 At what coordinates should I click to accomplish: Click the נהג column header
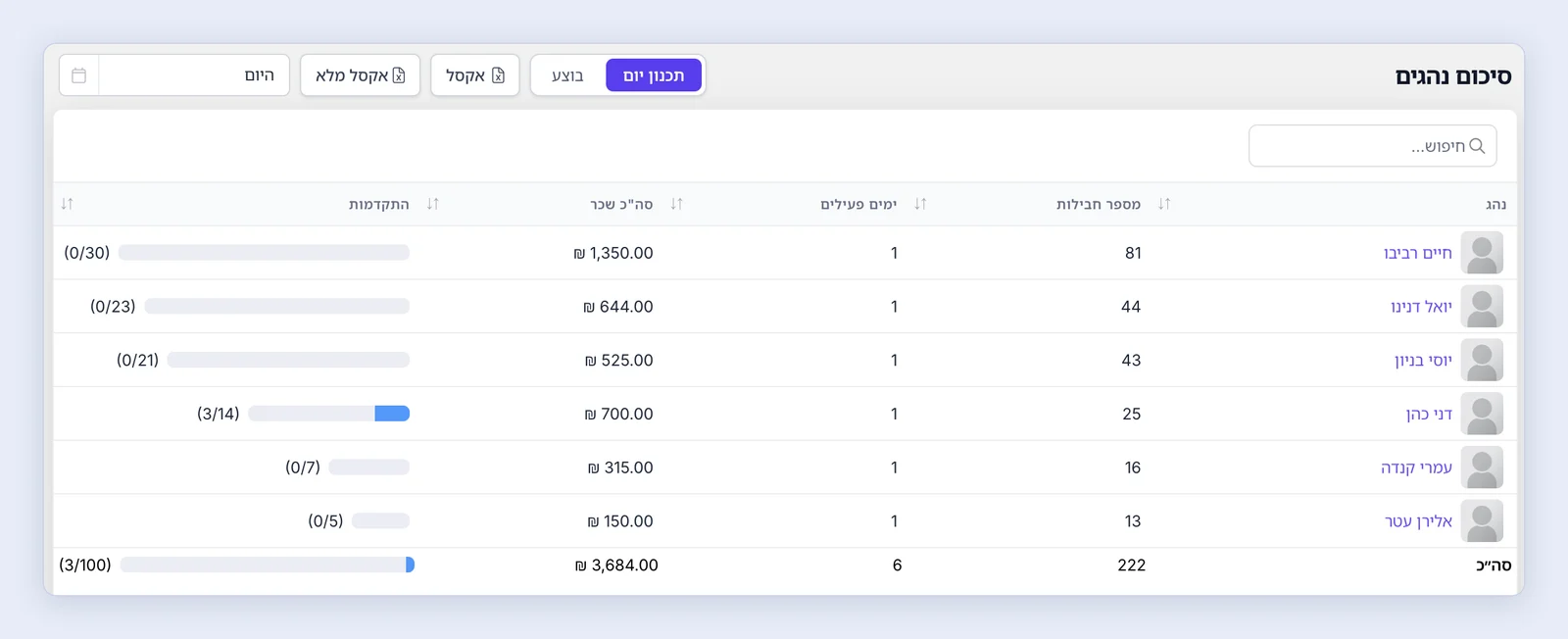(x=1495, y=204)
